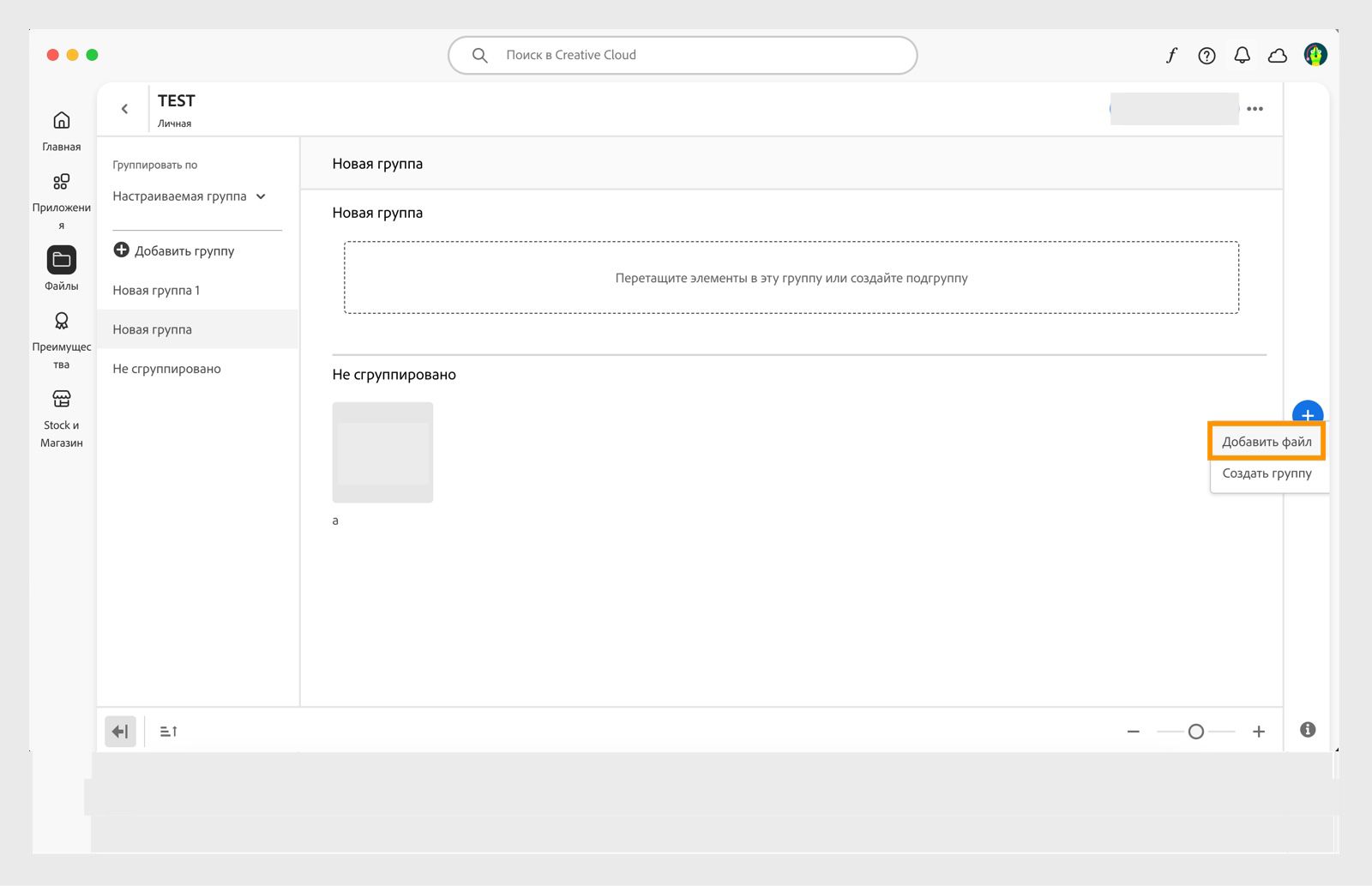Open the help question mark icon
Viewport: 1372px width, 886px height.
click(1207, 56)
